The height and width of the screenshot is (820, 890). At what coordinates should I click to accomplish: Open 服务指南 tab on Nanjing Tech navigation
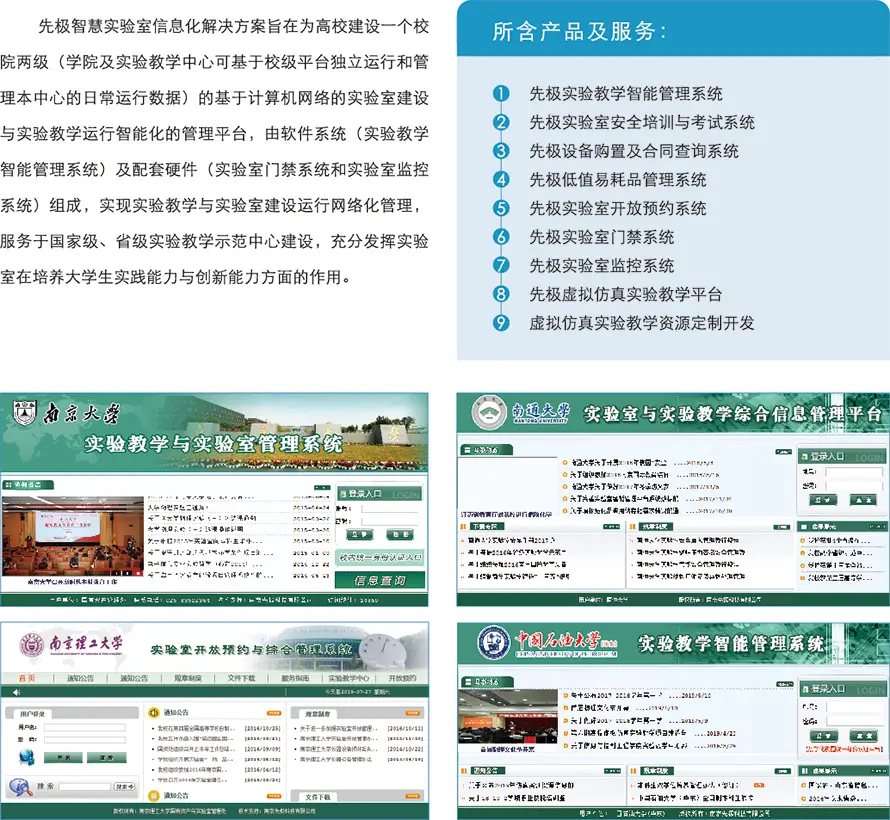(x=295, y=678)
